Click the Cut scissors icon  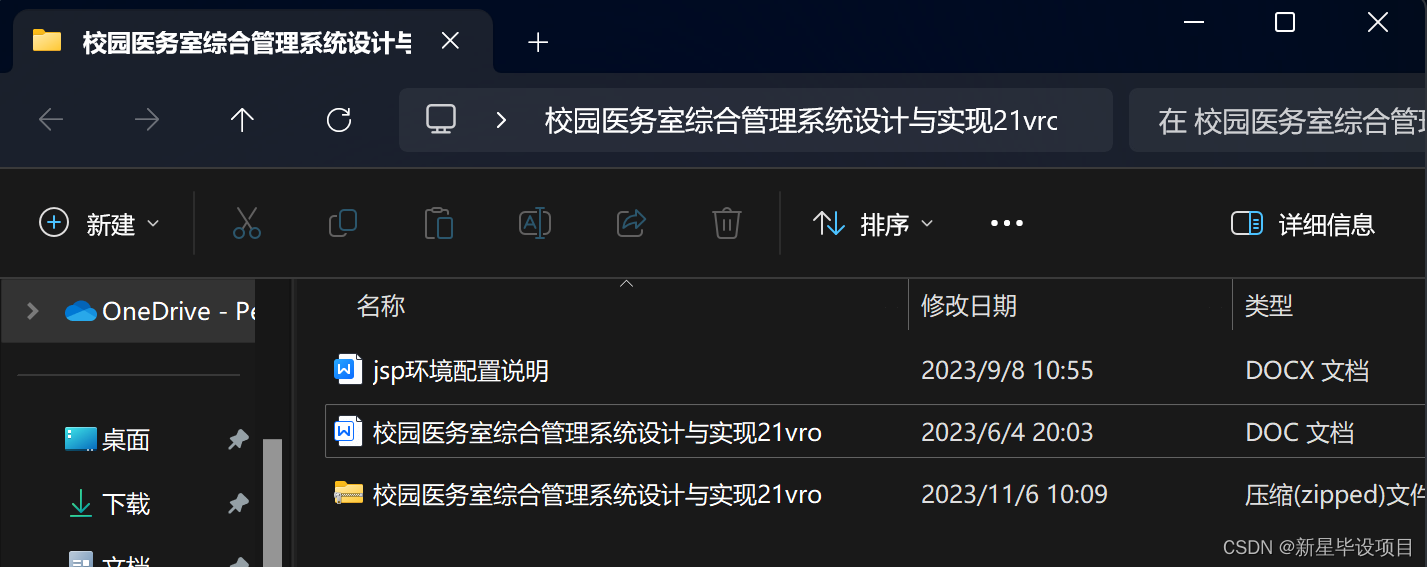click(x=246, y=223)
